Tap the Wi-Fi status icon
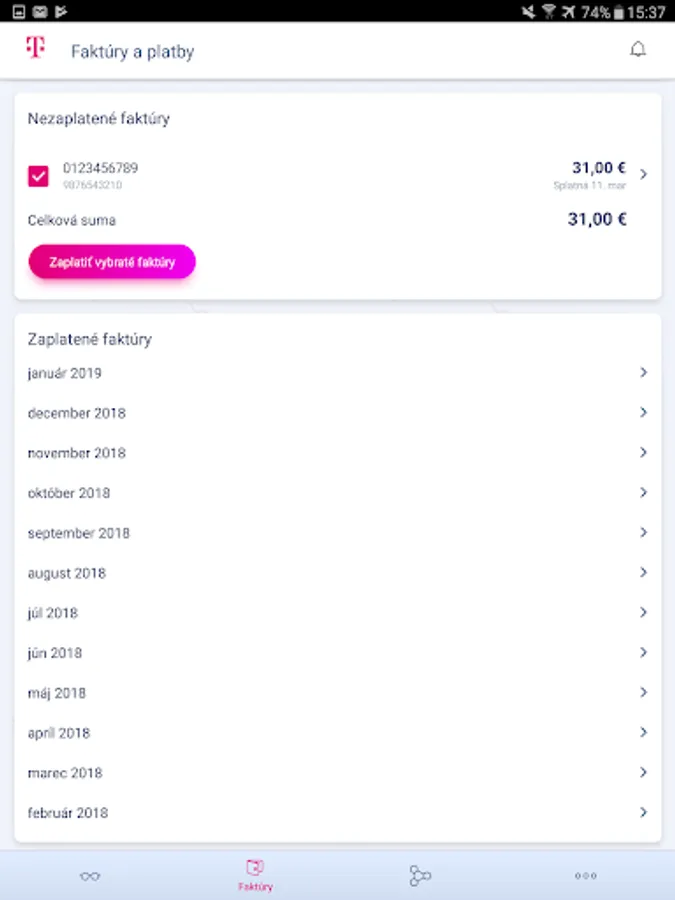675x900 pixels. tap(549, 12)
